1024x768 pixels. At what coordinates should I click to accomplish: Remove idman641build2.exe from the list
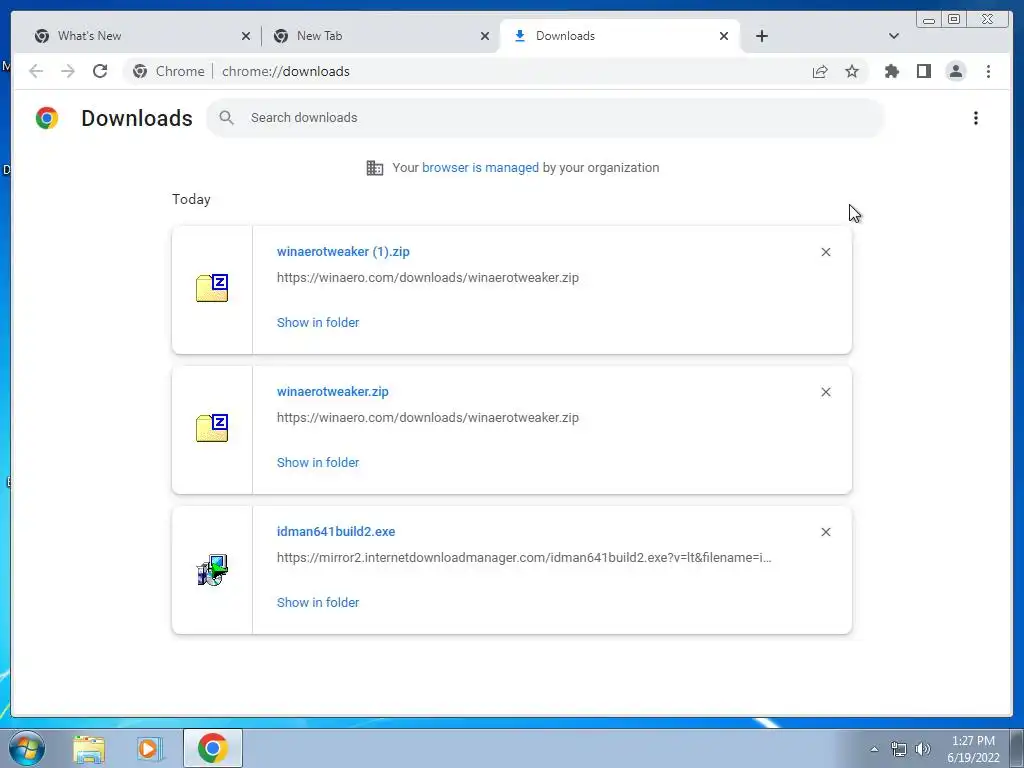point(825,532)
